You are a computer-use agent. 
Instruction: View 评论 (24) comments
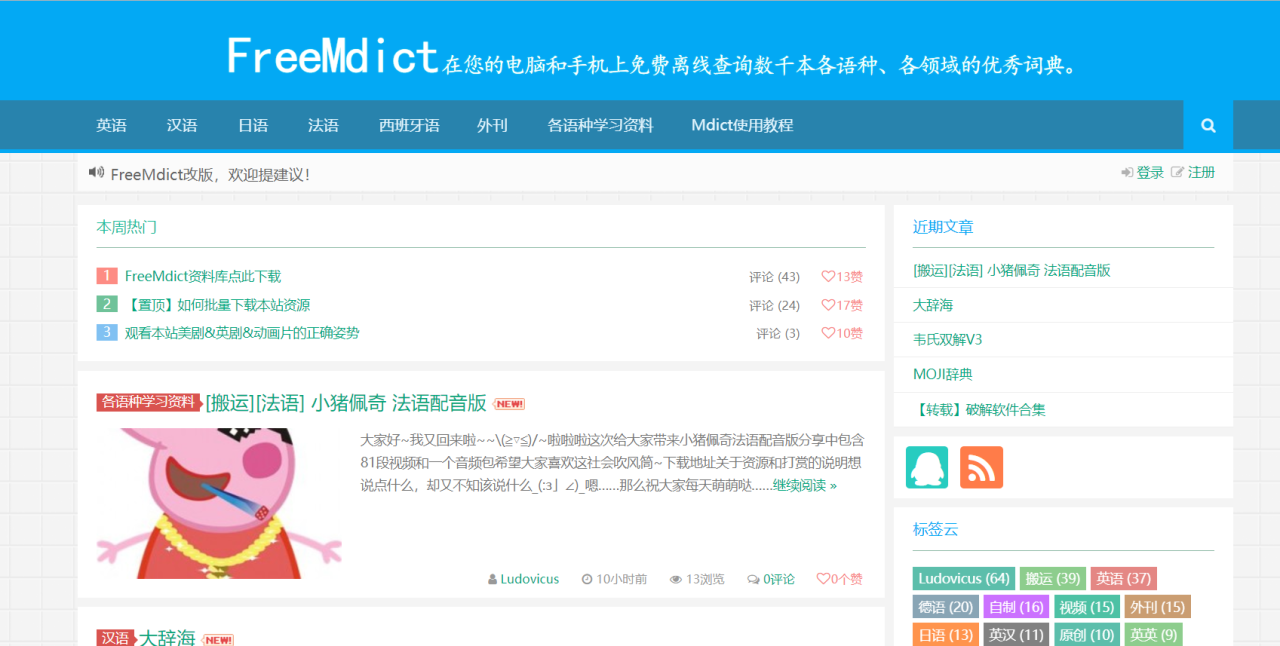(x=774, y=306)
